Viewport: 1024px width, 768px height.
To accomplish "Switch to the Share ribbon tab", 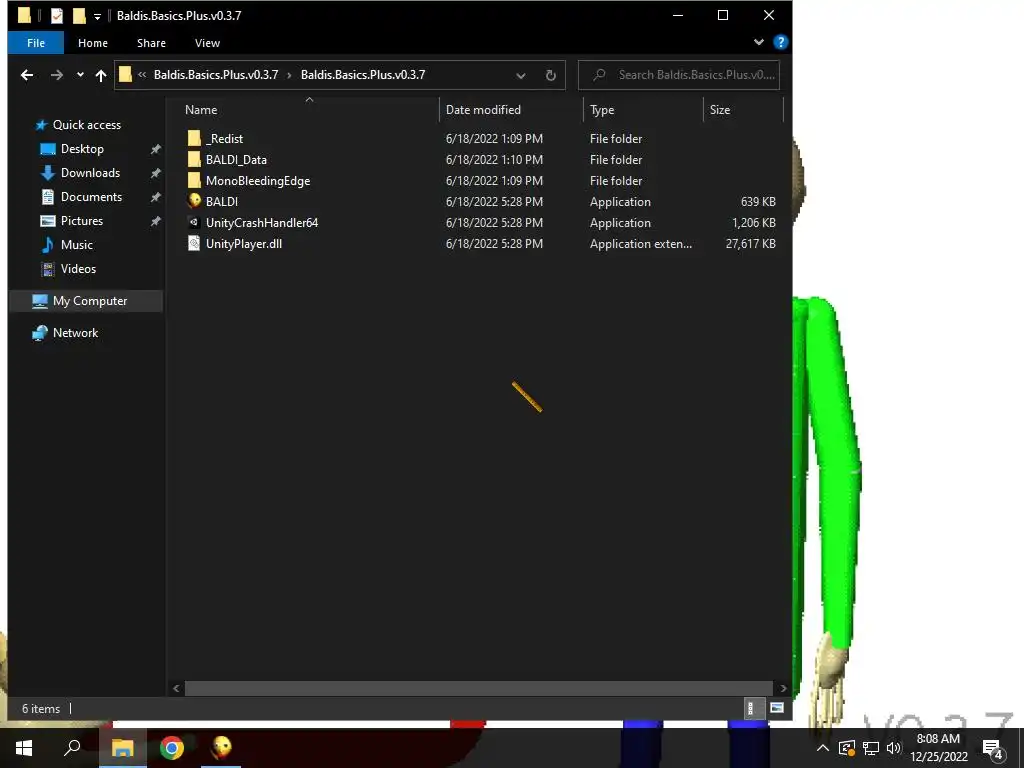I will (151, 43).
